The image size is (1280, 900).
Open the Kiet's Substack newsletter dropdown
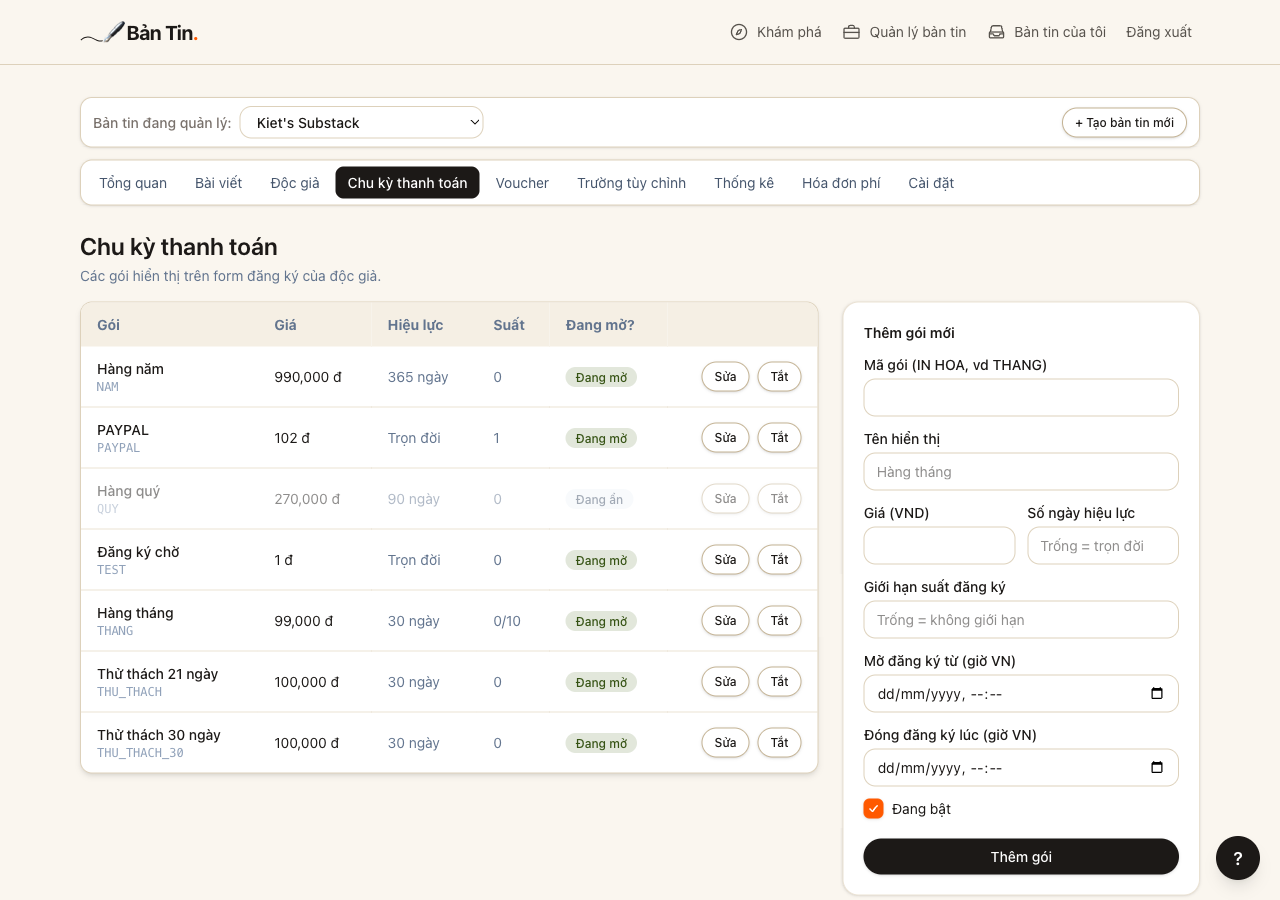point(362,122)
